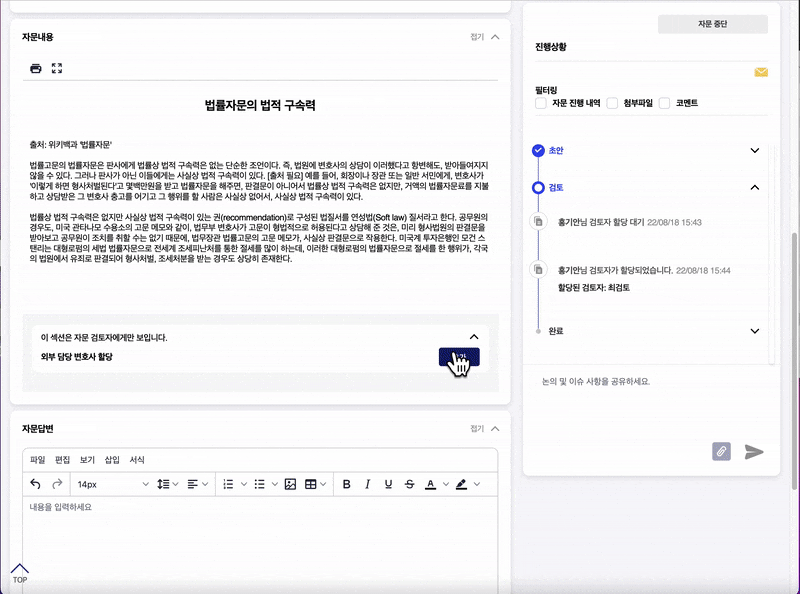
Task: Apply highlight background color
Action: (462, 484)
